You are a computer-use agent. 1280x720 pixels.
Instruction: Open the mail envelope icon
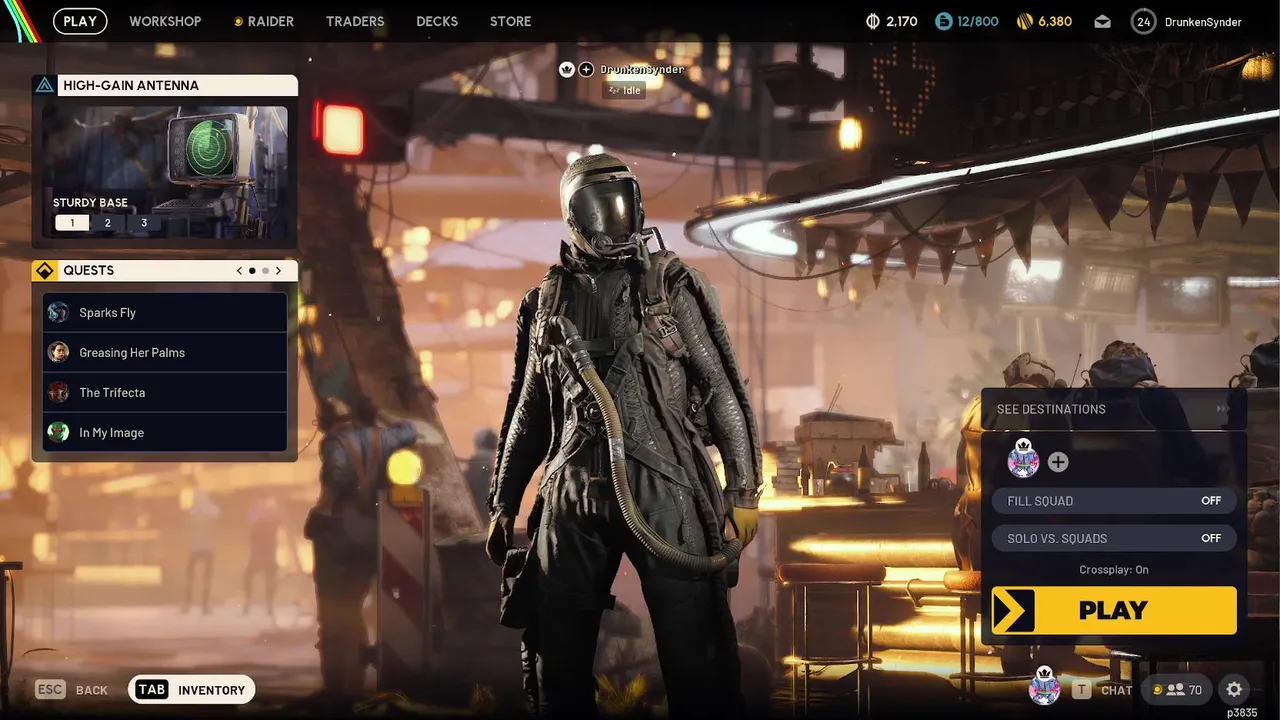(1102, 21)
